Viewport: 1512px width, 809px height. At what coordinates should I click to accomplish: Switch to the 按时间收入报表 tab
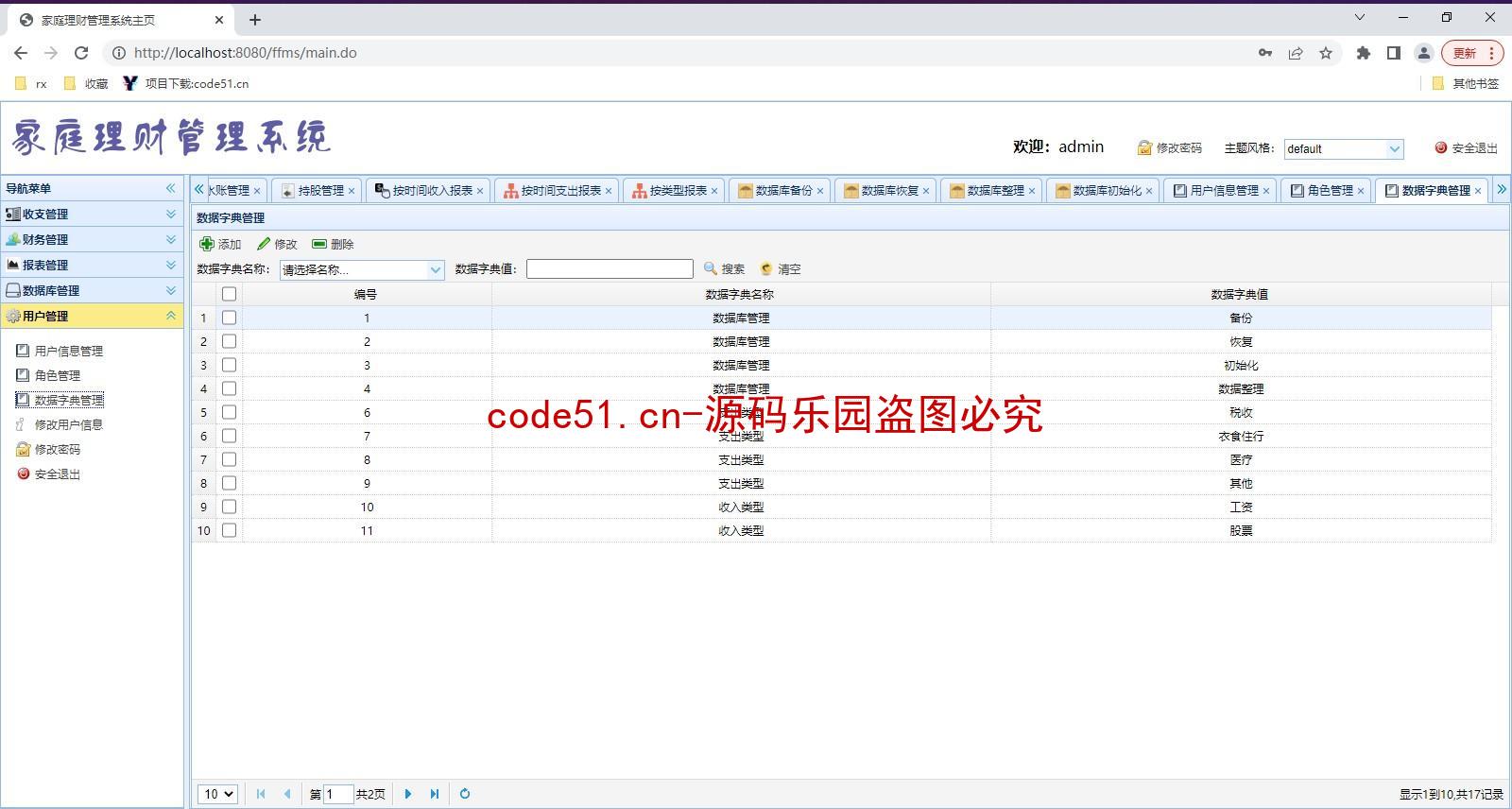426,190
